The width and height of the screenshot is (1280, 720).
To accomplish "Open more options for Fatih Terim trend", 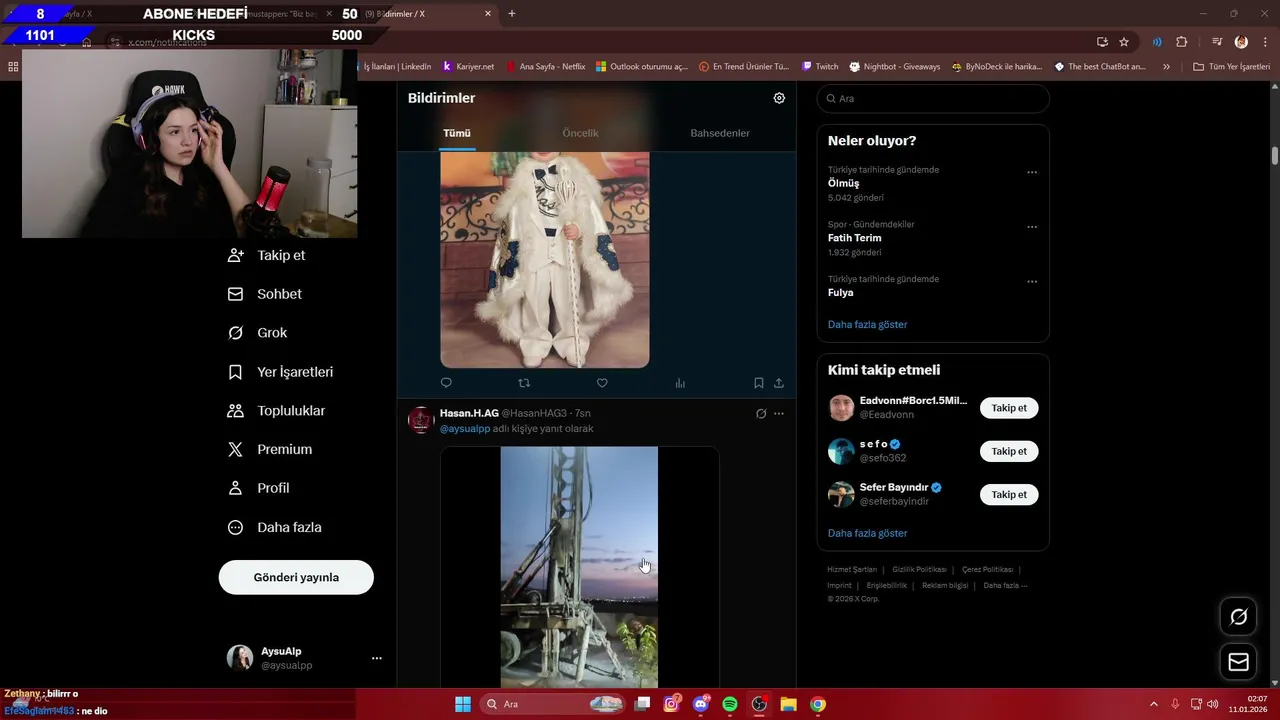I will (1032, 227).
